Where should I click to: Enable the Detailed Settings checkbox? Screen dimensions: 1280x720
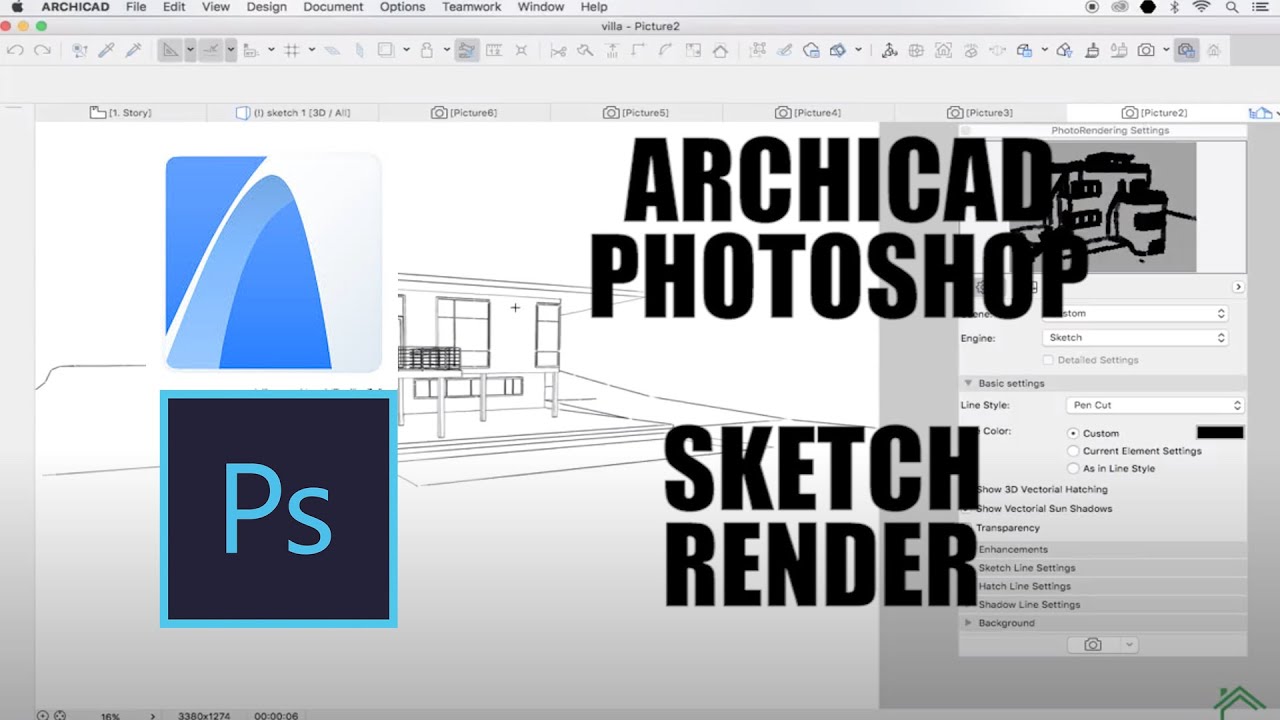[1048, 360]
